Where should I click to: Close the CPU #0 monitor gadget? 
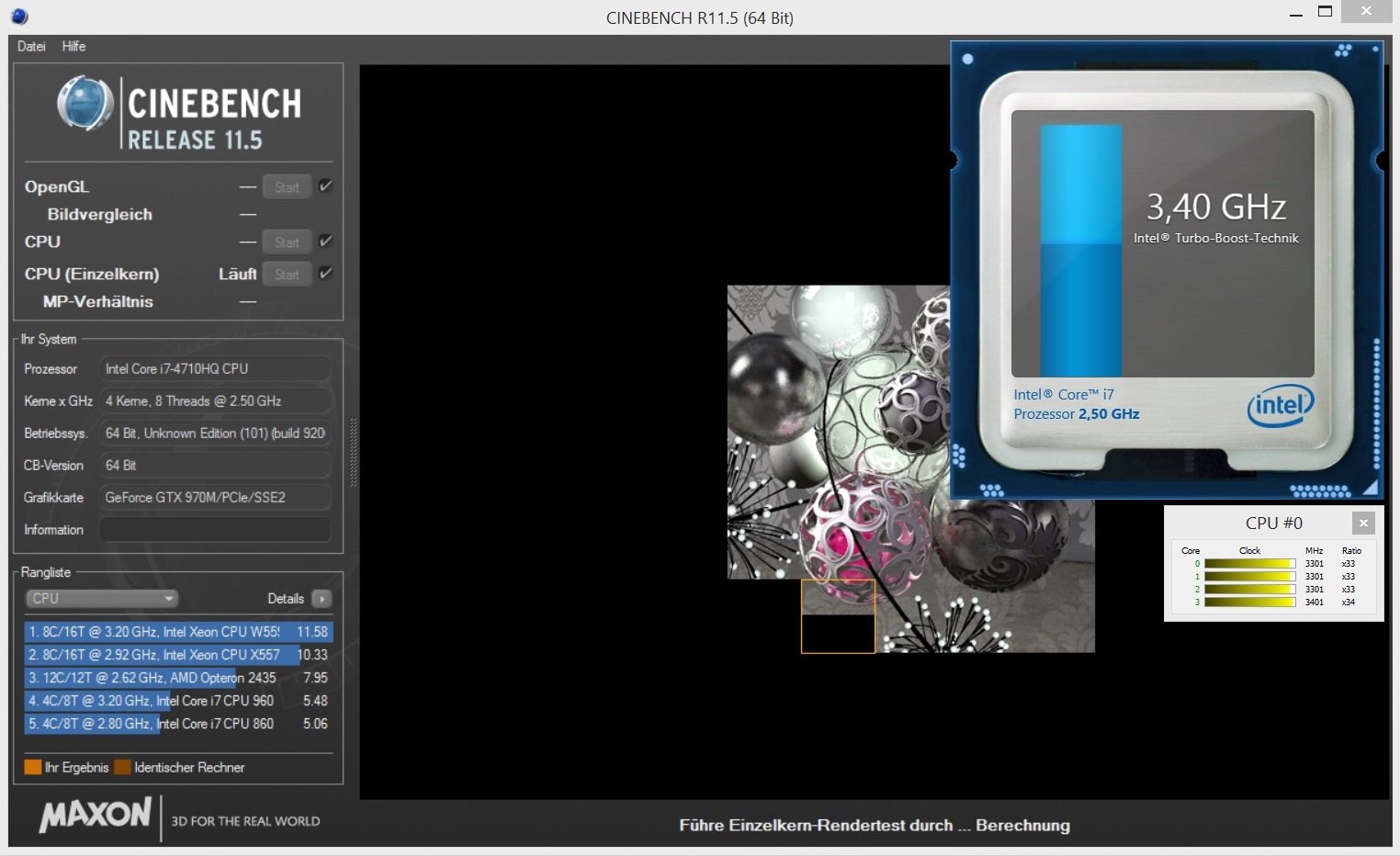click(x=1363, y=523)
